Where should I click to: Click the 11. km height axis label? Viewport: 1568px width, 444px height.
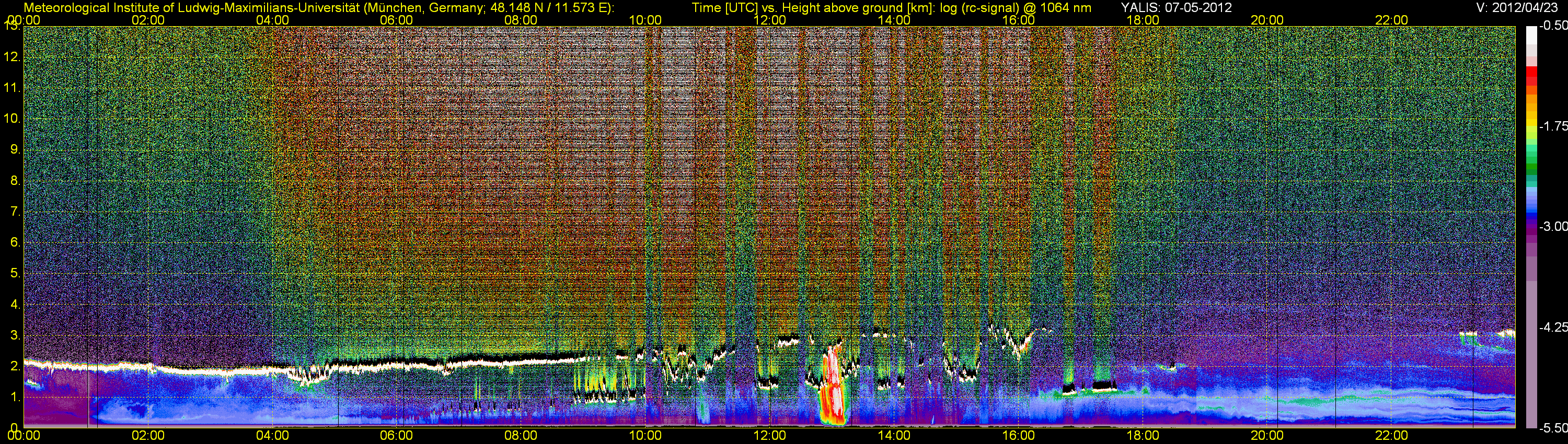click(x=11, y=88)
